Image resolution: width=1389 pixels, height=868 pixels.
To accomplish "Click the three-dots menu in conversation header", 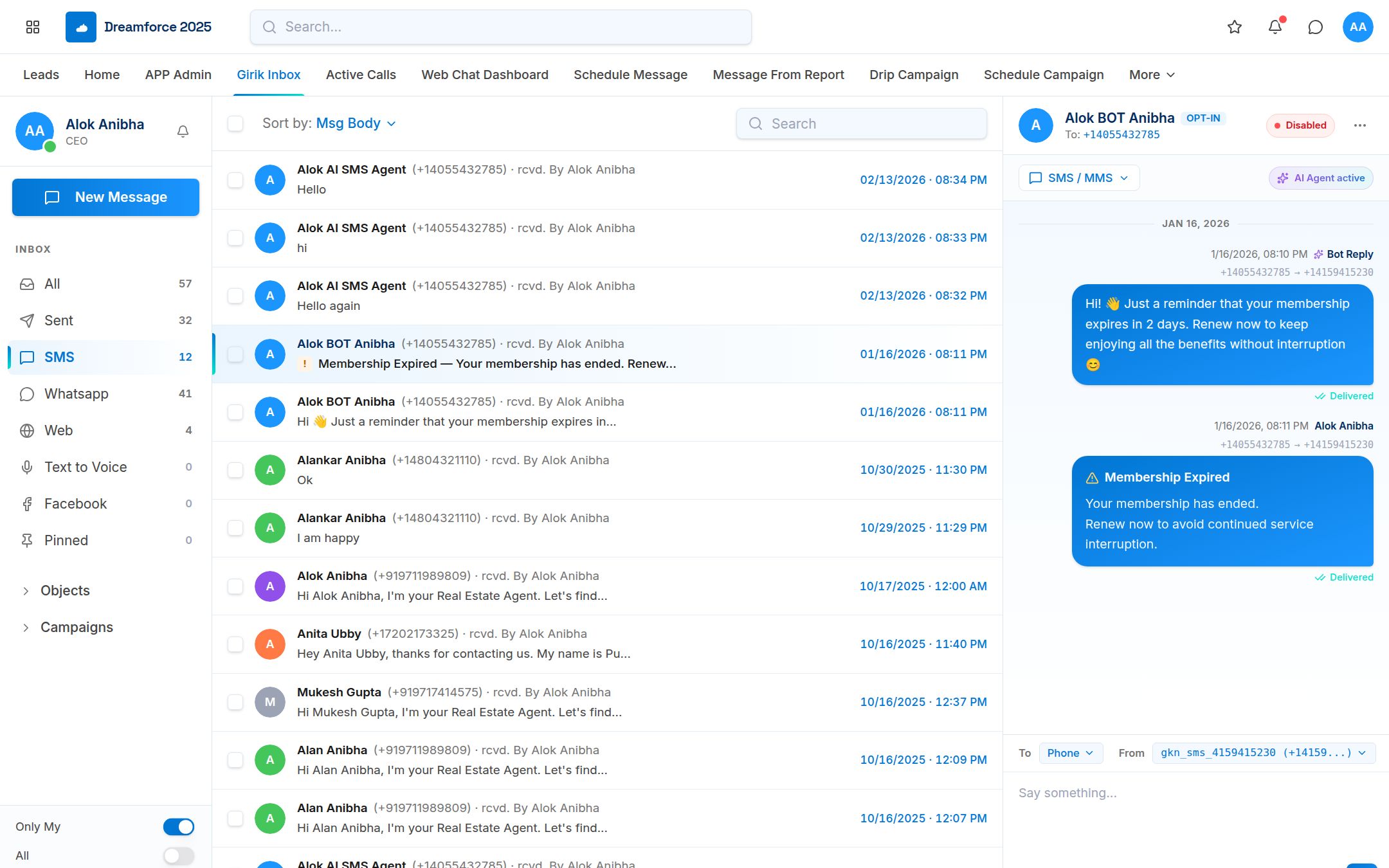I will (1359, 125).
